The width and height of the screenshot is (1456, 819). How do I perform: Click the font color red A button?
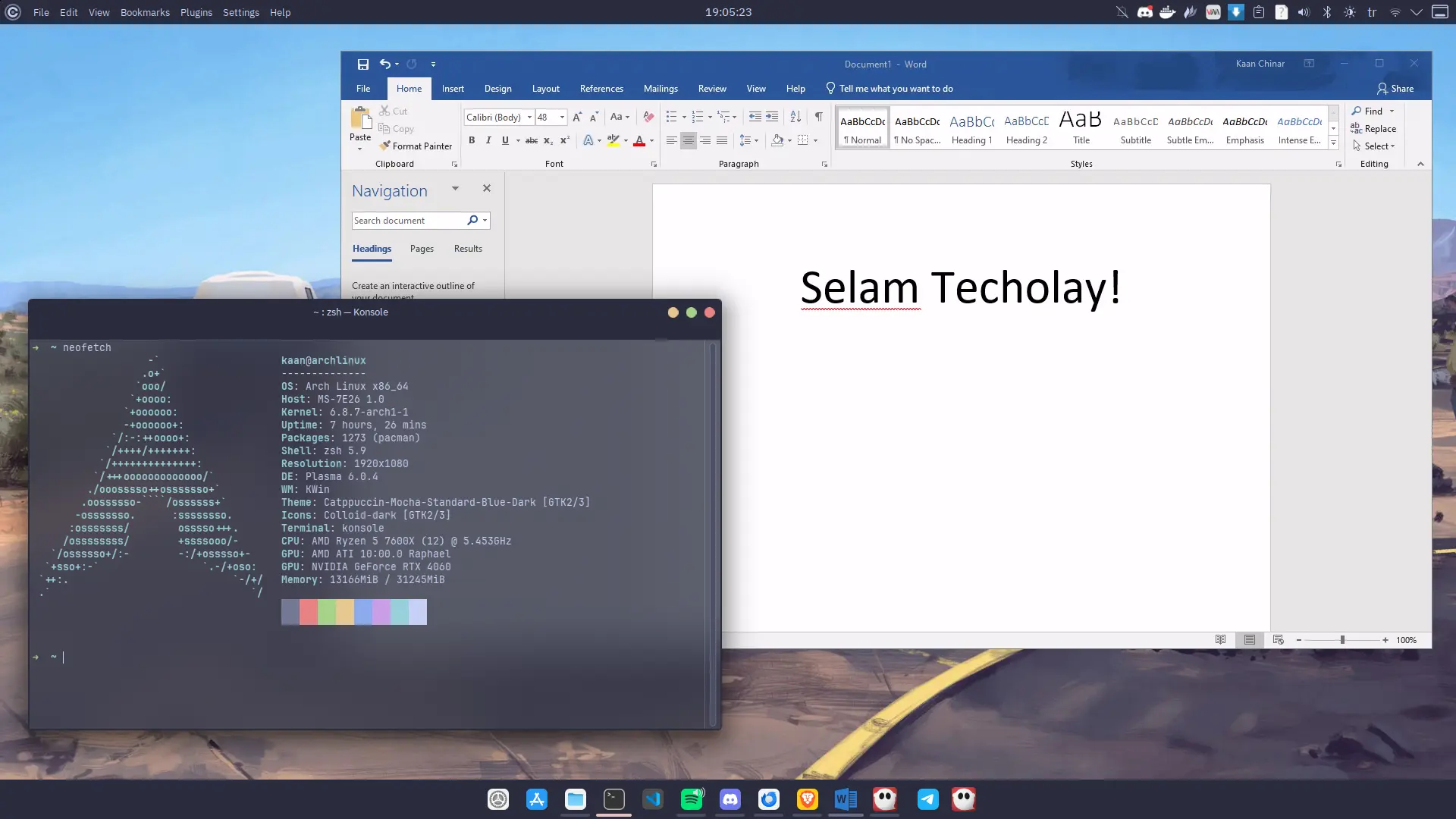tap(639, 140)
